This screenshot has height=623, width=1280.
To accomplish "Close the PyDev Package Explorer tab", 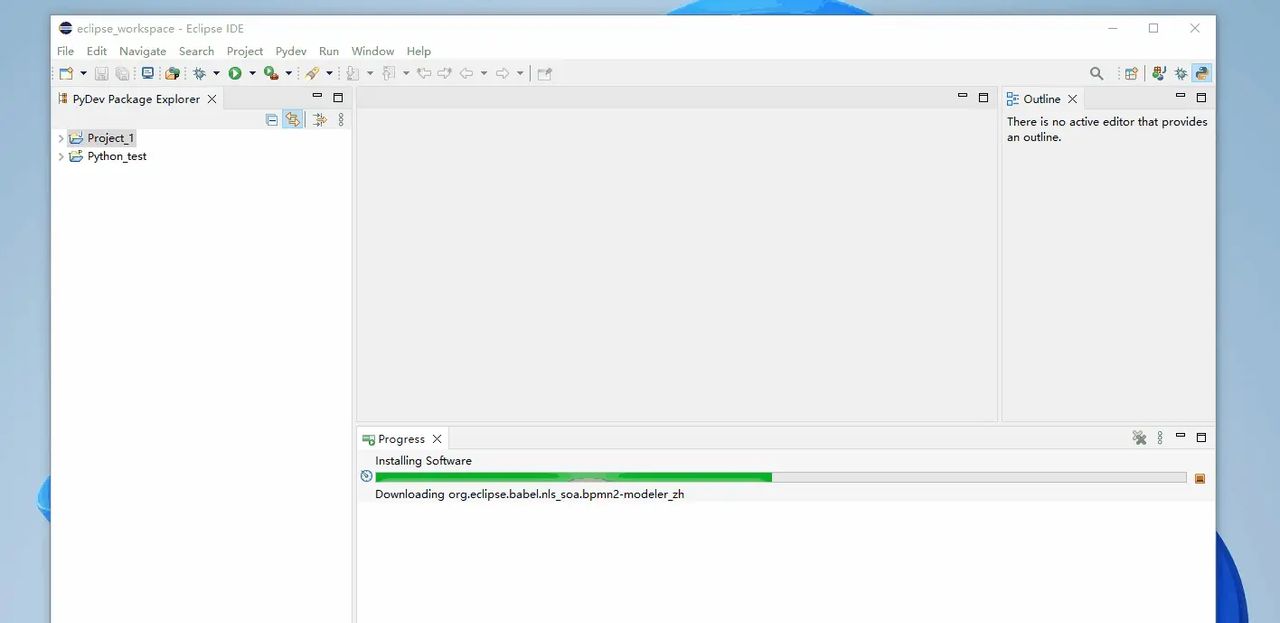I will pos(211,99).
